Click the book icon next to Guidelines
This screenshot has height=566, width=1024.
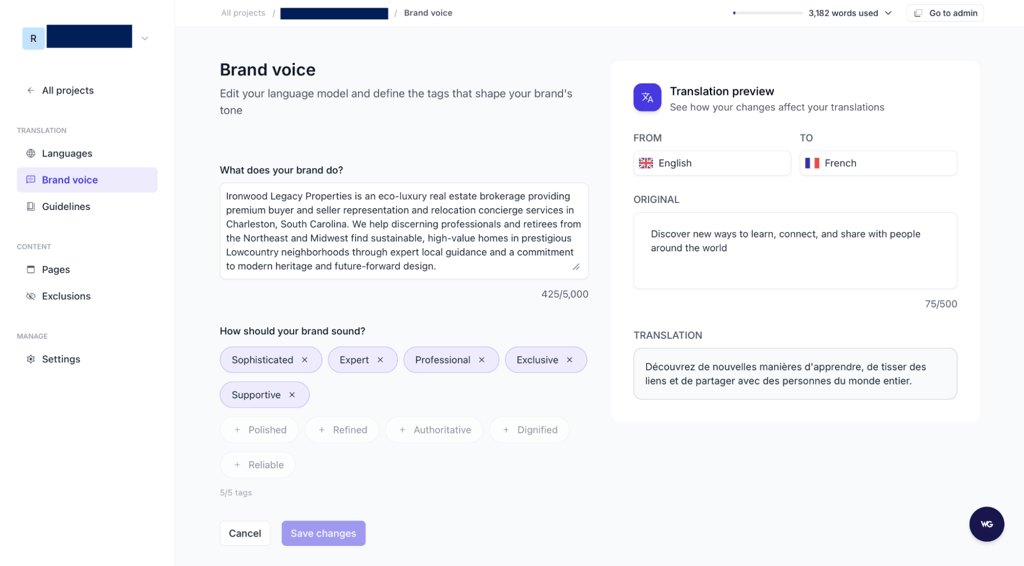[31, 206]
